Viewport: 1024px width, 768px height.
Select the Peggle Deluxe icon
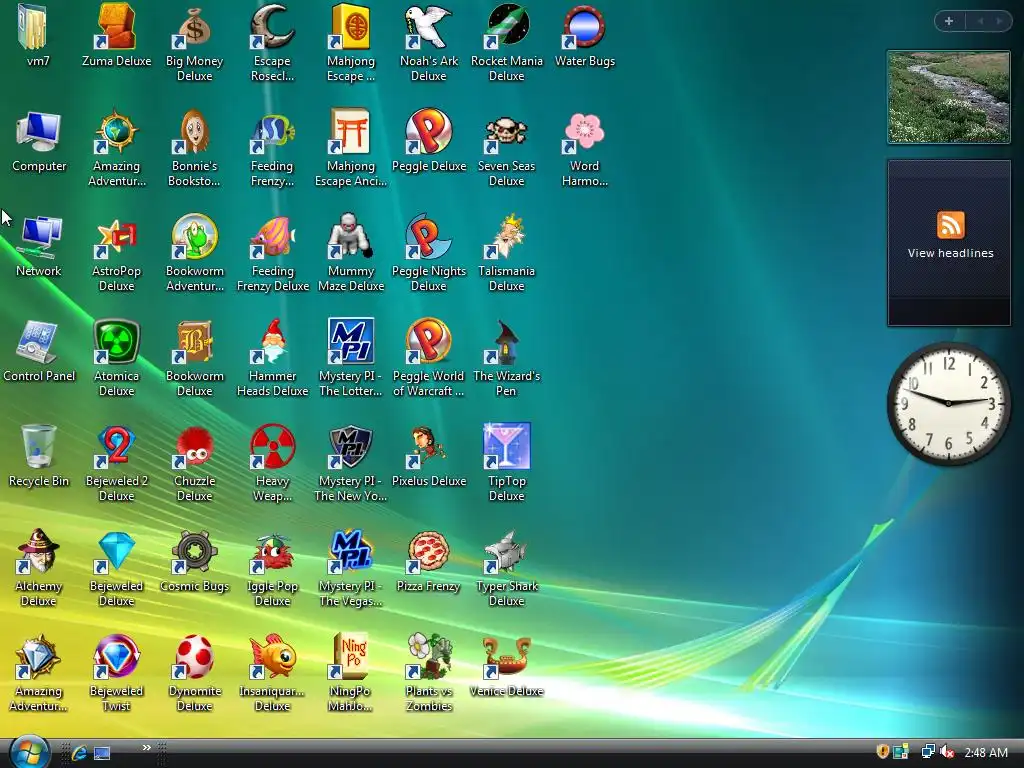(428, 131)
